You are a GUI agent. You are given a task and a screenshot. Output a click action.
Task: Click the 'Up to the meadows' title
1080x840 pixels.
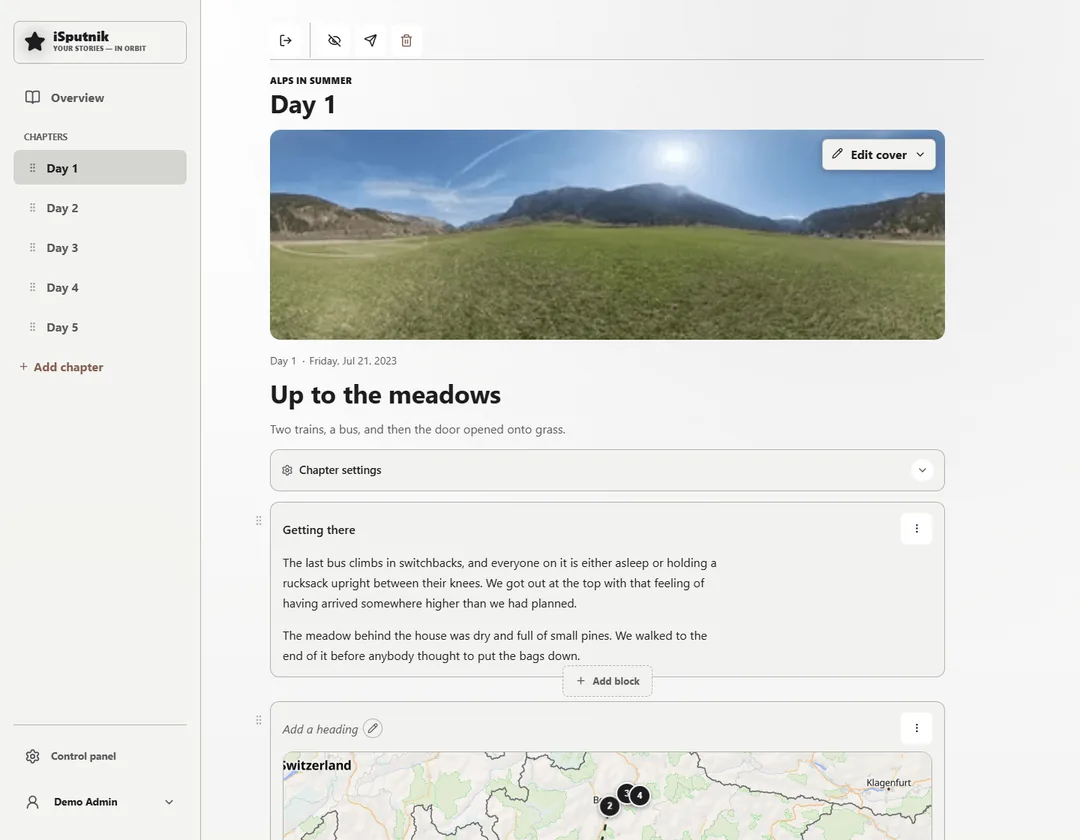[x=385, y=395]
